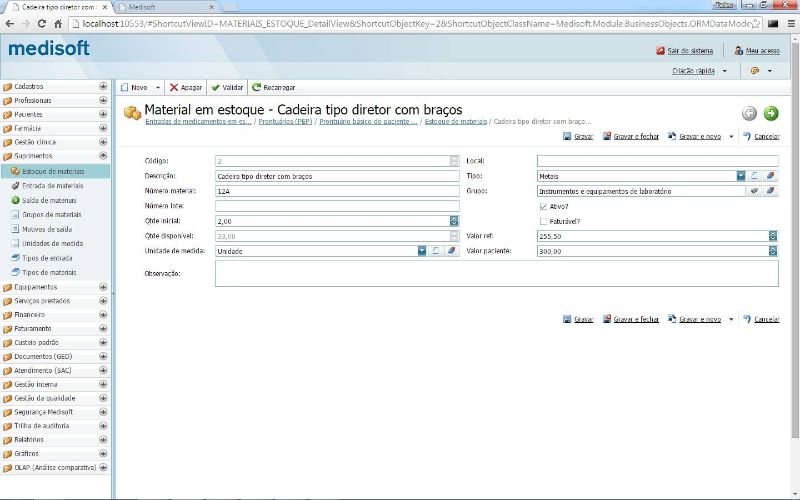Click the theme chooser icon near Criação rápida
Viewport: 800px width, 500px height.
[x=755, y=71]
